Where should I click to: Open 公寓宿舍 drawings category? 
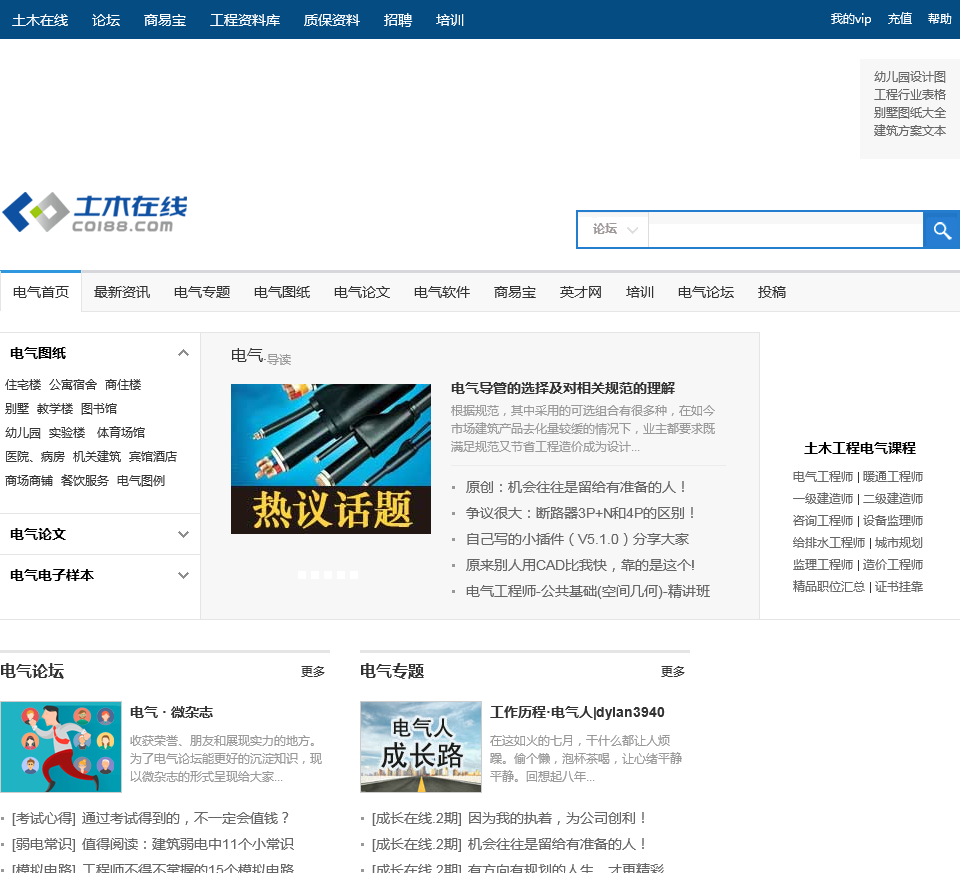[73, 384]
